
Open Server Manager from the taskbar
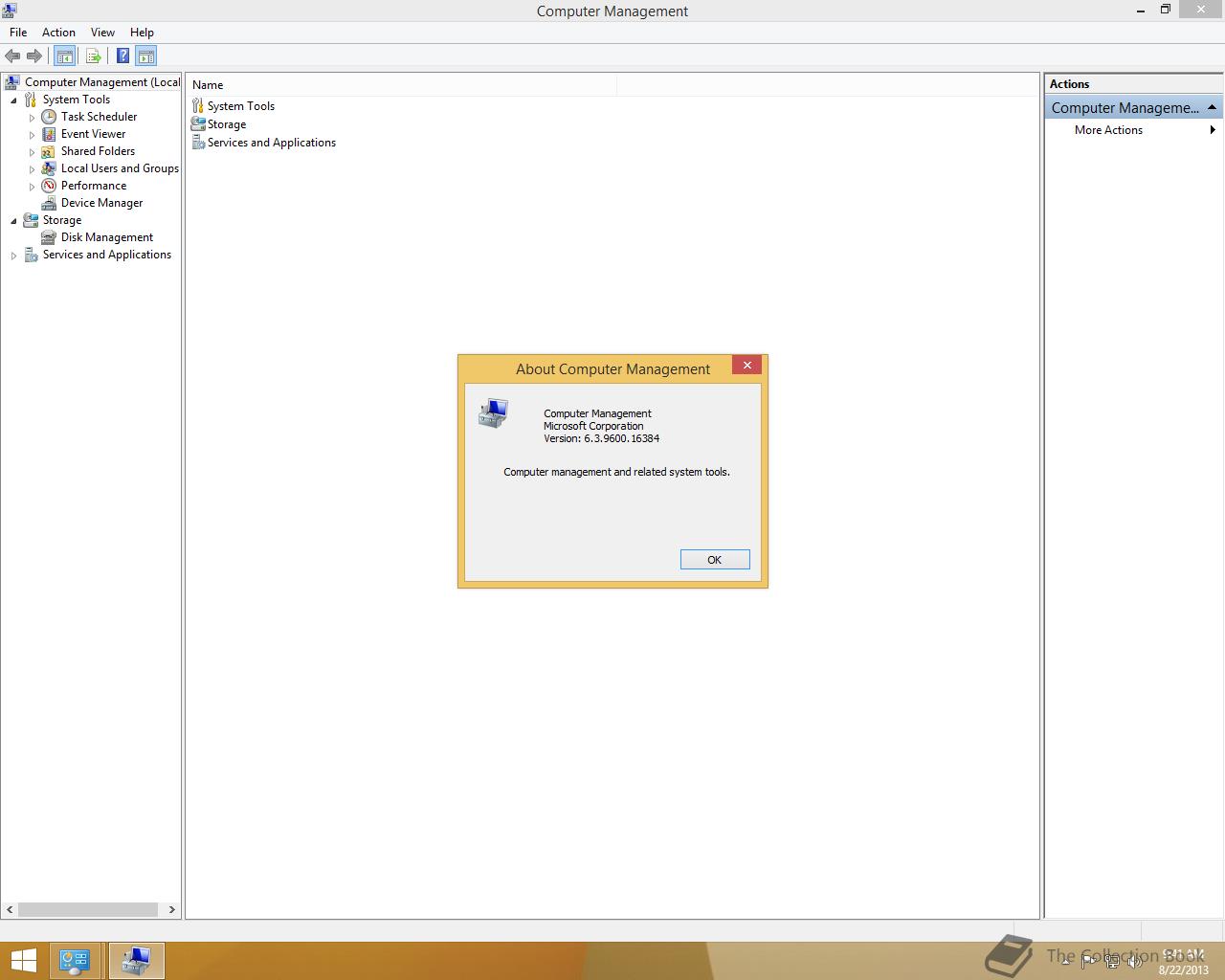[76, 961]
